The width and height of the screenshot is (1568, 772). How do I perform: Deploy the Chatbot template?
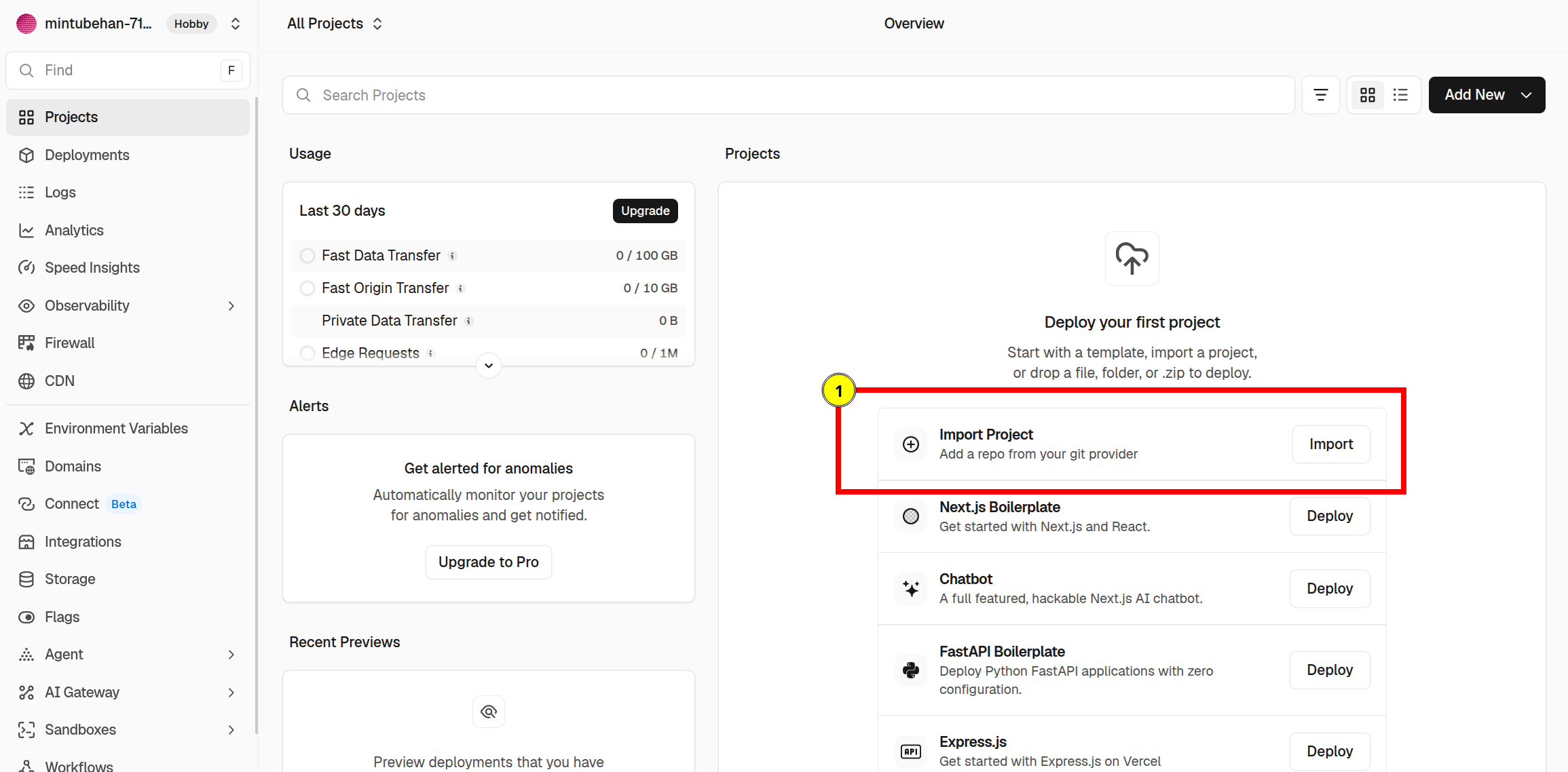(1330, 589)
